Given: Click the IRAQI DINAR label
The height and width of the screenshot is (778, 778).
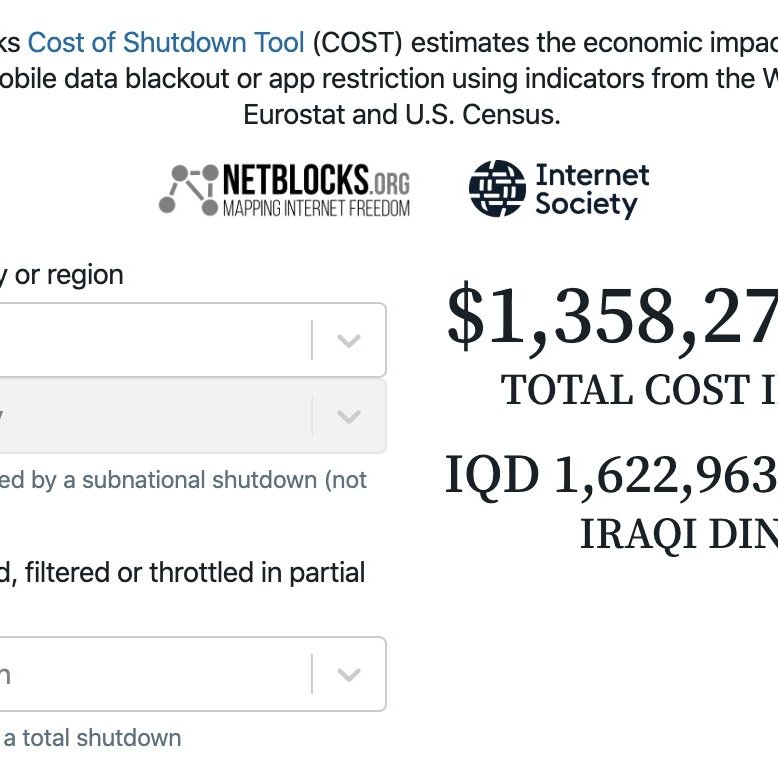Looking at the screenshot, I should 679,534.
